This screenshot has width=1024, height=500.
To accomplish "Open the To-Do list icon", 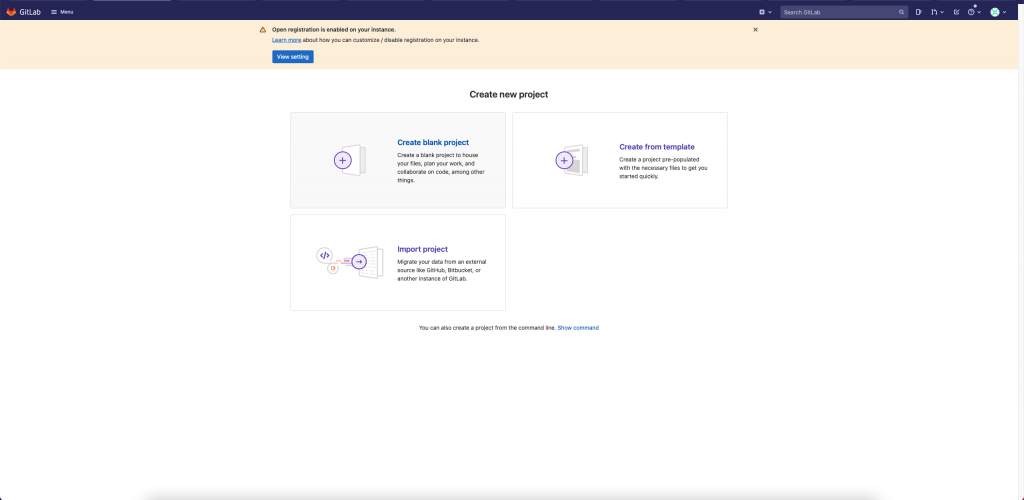I will pyautogui.click(x=956, y=12).
